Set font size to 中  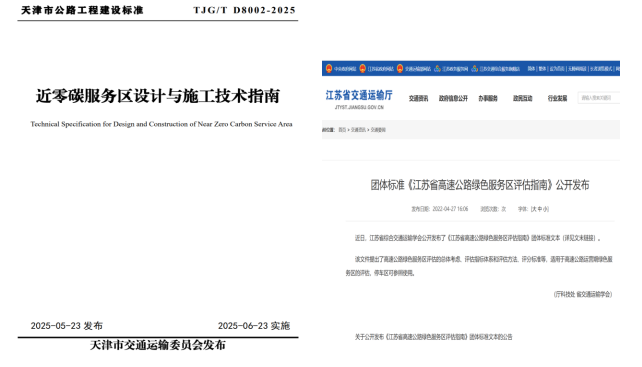click(540, 209)
